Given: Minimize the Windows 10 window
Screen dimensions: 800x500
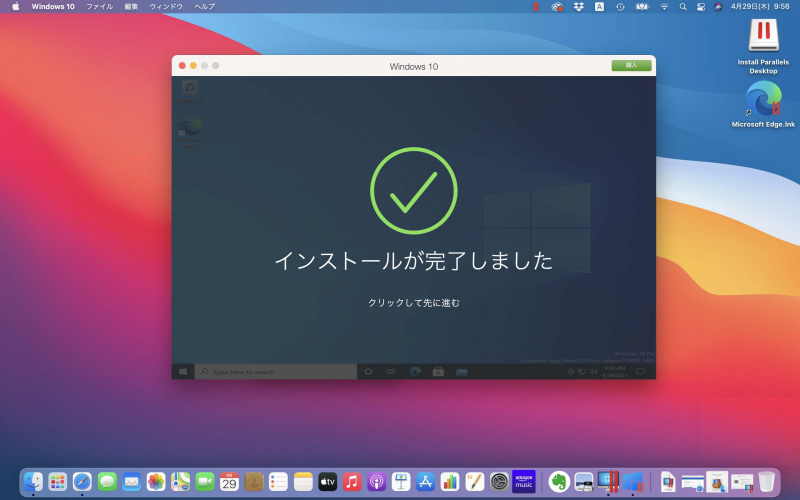Looking at the screenshot, I should (193, 65).
